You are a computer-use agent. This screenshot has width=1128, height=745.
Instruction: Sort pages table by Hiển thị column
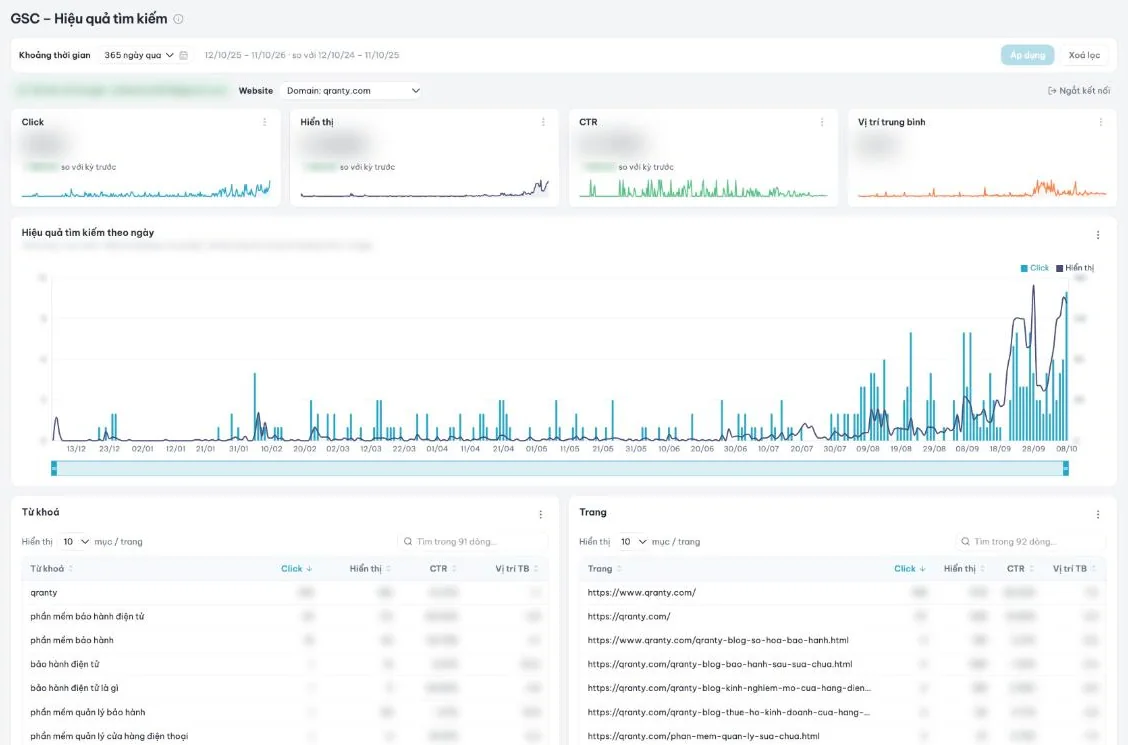(x=964, y=569)
